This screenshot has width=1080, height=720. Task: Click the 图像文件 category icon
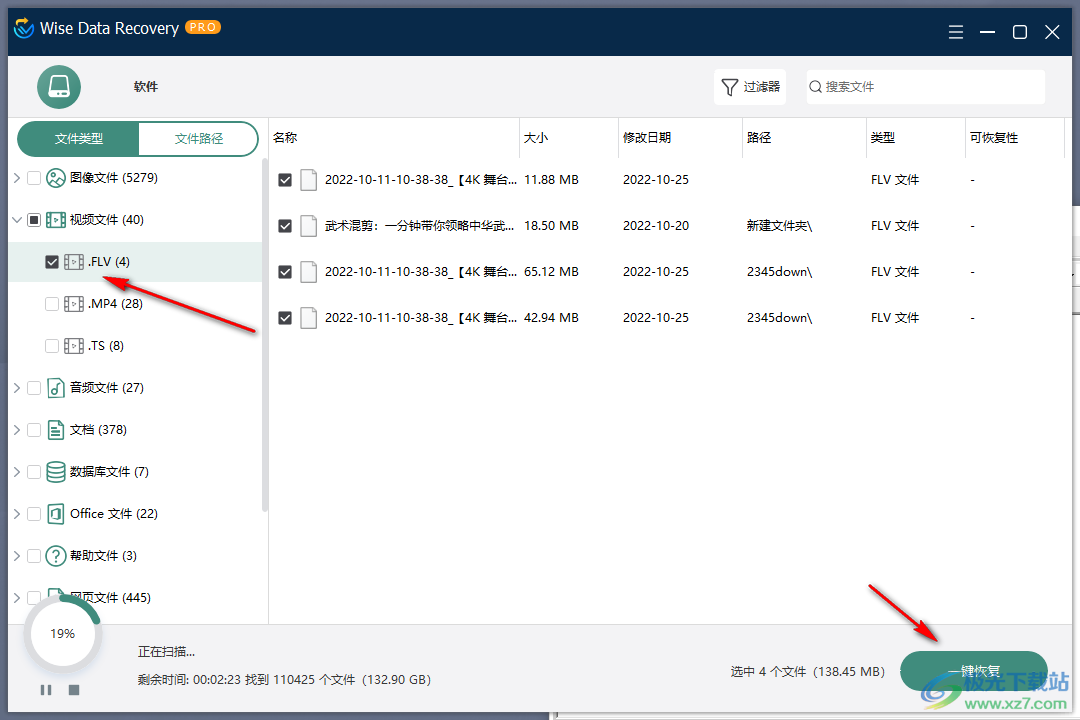(x=56, y=178)
